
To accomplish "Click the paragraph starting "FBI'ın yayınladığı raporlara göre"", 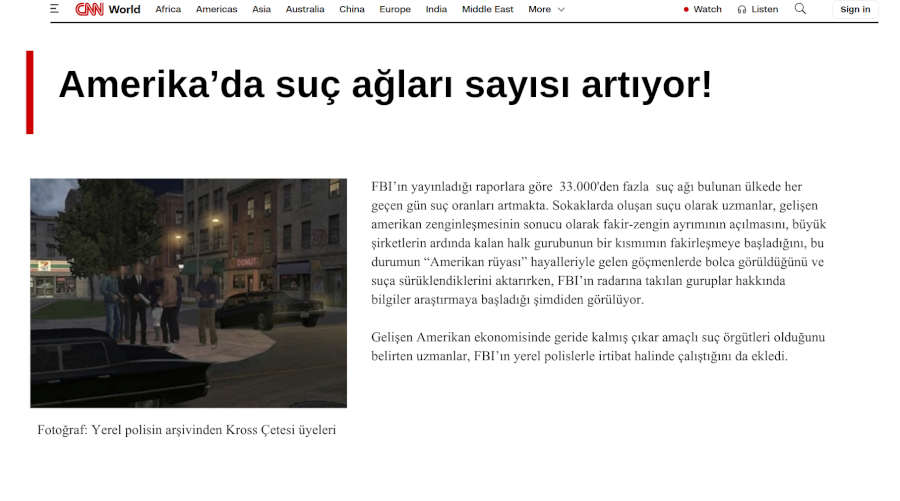I will [x=598, y=243].
